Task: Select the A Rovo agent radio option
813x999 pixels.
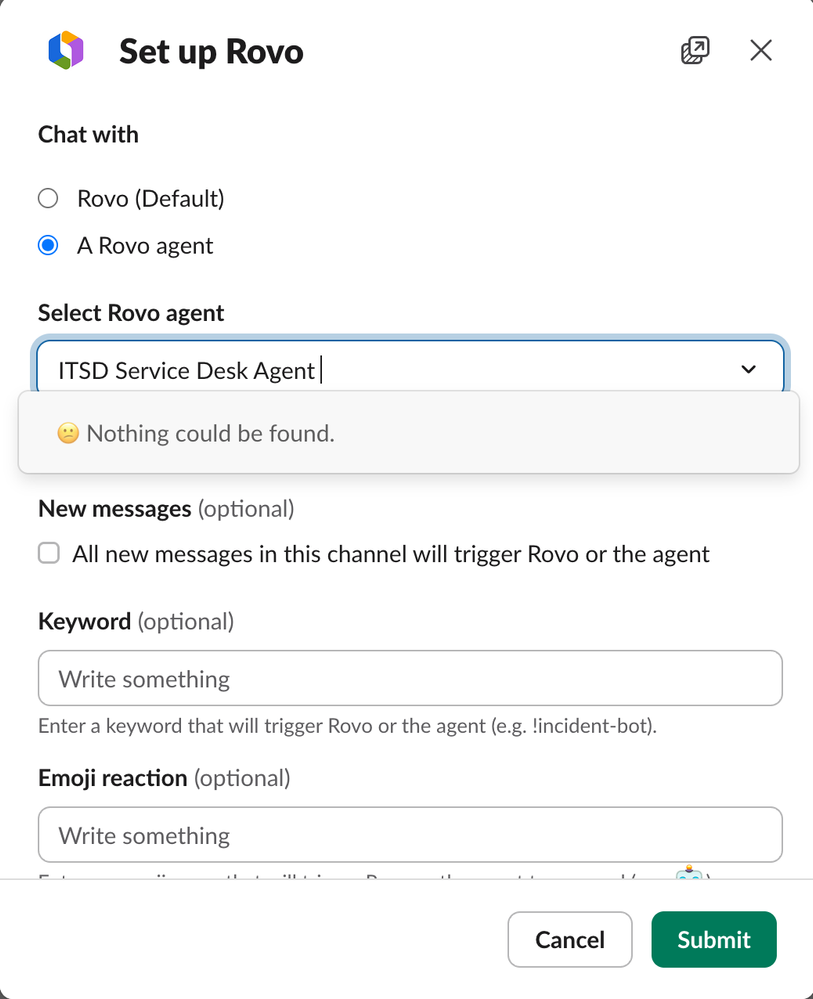Action: 48,245
